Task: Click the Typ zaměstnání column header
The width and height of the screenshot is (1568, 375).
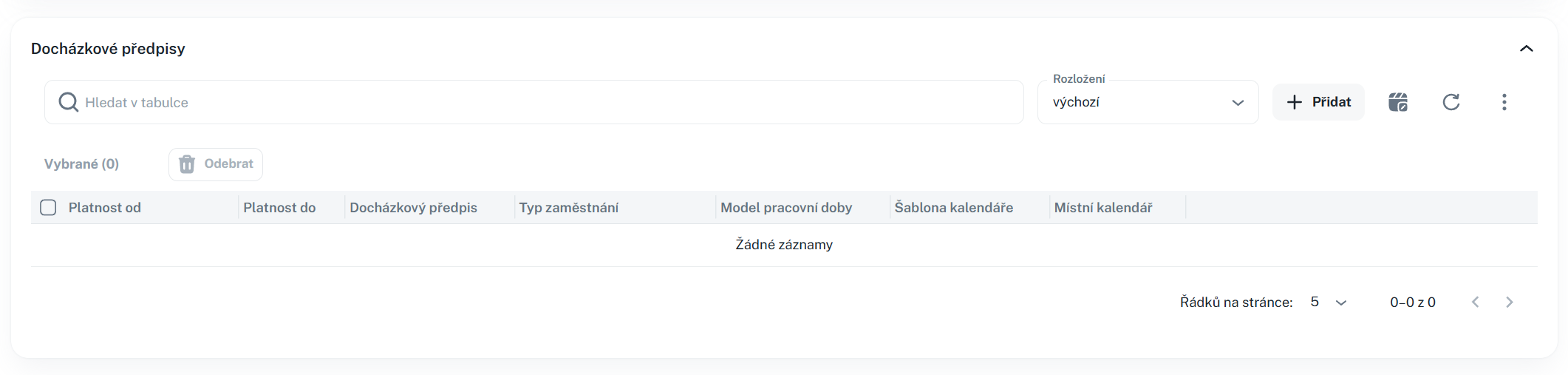Action: coord(568,208)
